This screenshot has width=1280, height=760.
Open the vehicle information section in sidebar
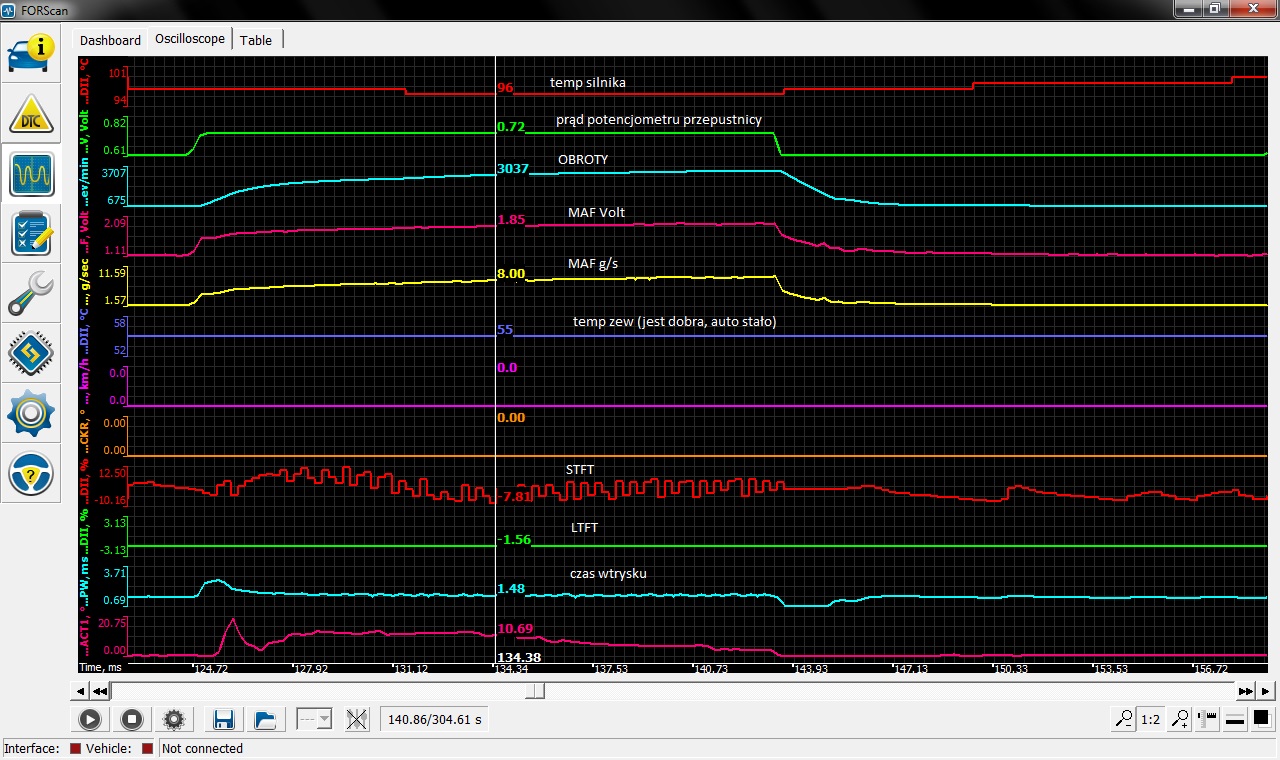click(30, 52)
